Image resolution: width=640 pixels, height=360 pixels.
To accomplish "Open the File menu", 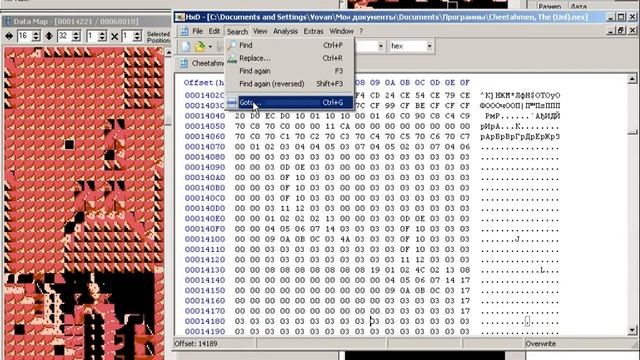I will coord(198,31).
